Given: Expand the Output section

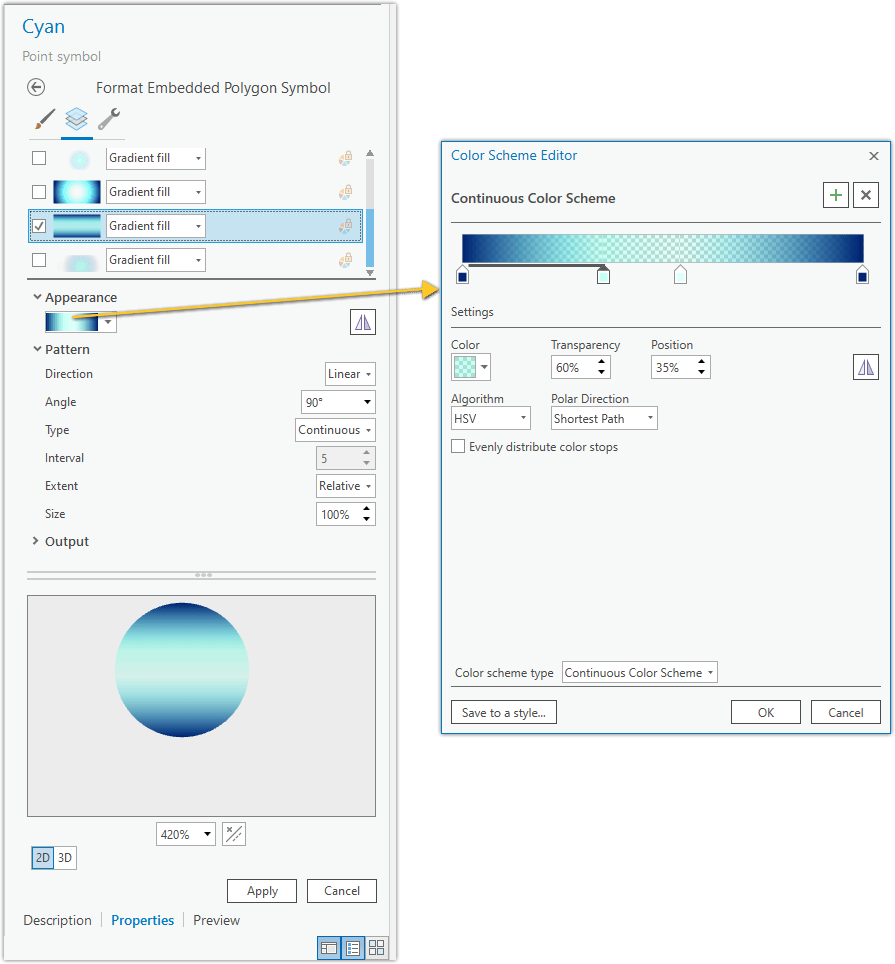Looking at the screenshot, I should coord(36,541).
